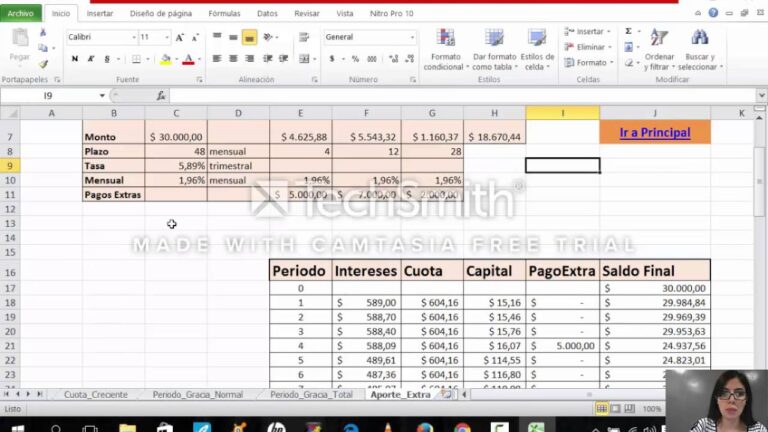Open Estilos de celda gallery
Image resolution: width=768 pixels, height=432 pixels.
(537, 49)
